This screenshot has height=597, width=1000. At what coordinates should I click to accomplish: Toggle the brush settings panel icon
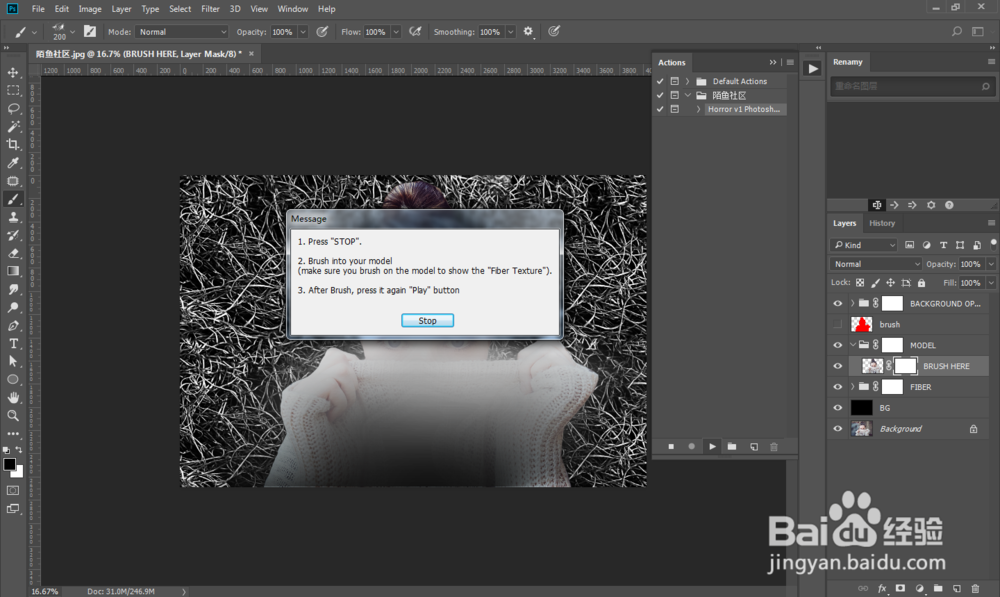pos(90,31)
